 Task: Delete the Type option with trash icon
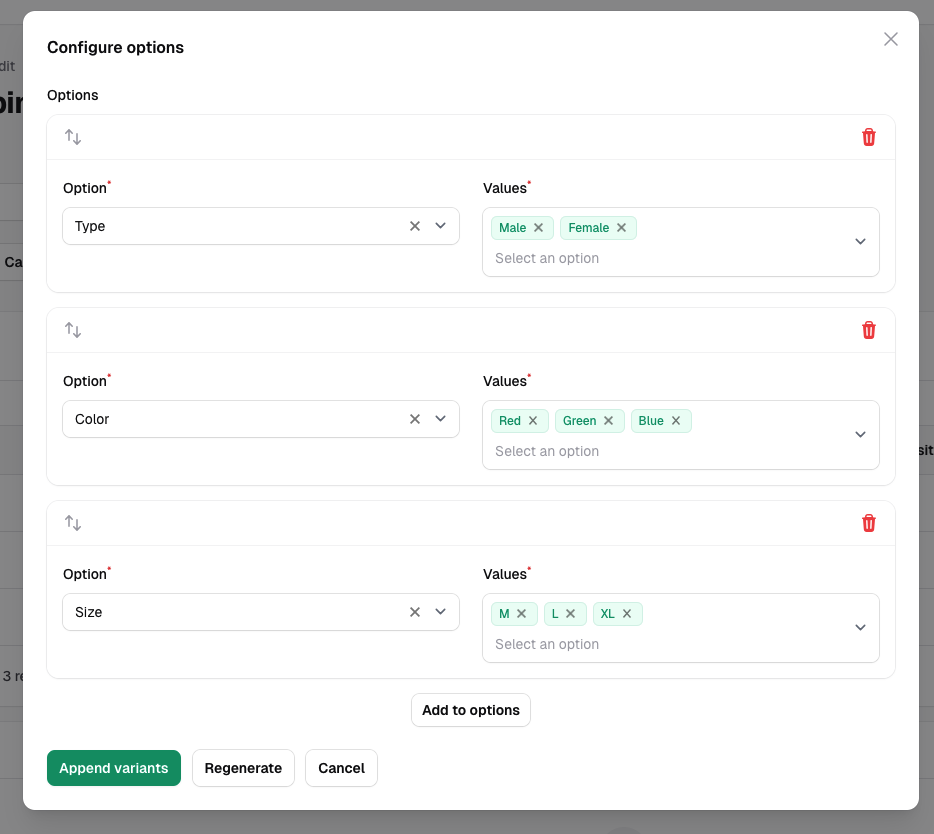click(x=868, y=137)
